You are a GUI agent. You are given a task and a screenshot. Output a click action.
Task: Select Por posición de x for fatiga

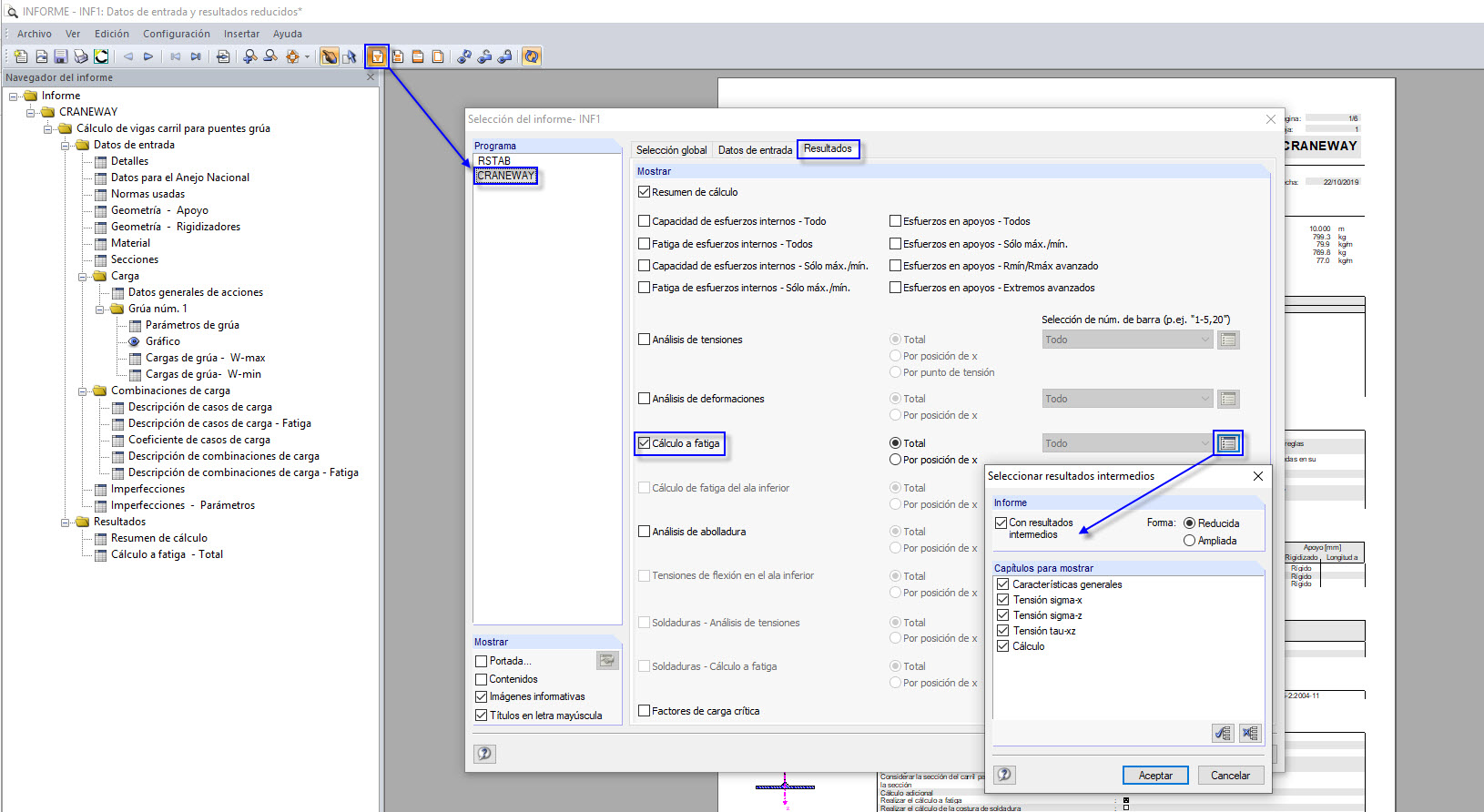tap(896, 460)
